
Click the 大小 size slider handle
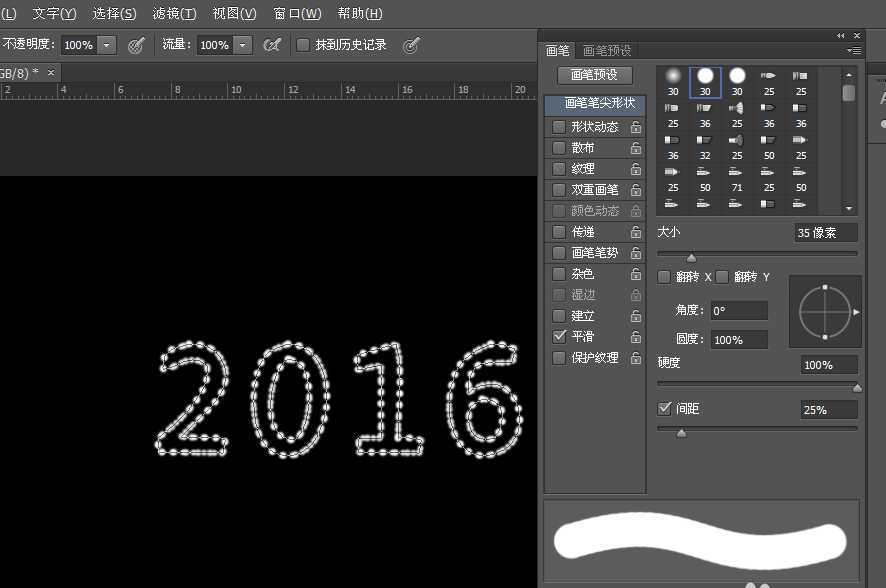click(691, 258)
